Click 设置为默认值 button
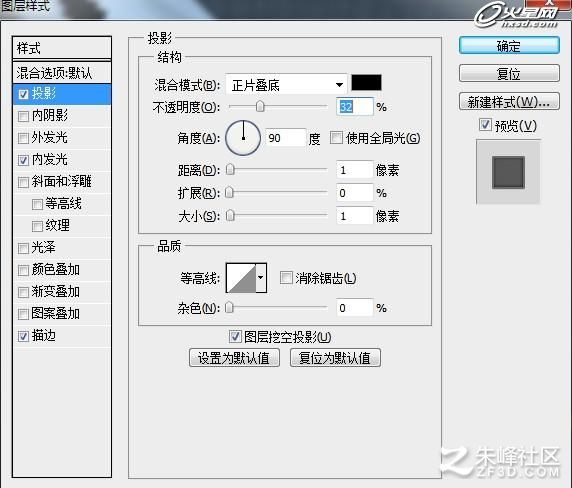This screenshot has width=572, height=488. click(234, 358)
